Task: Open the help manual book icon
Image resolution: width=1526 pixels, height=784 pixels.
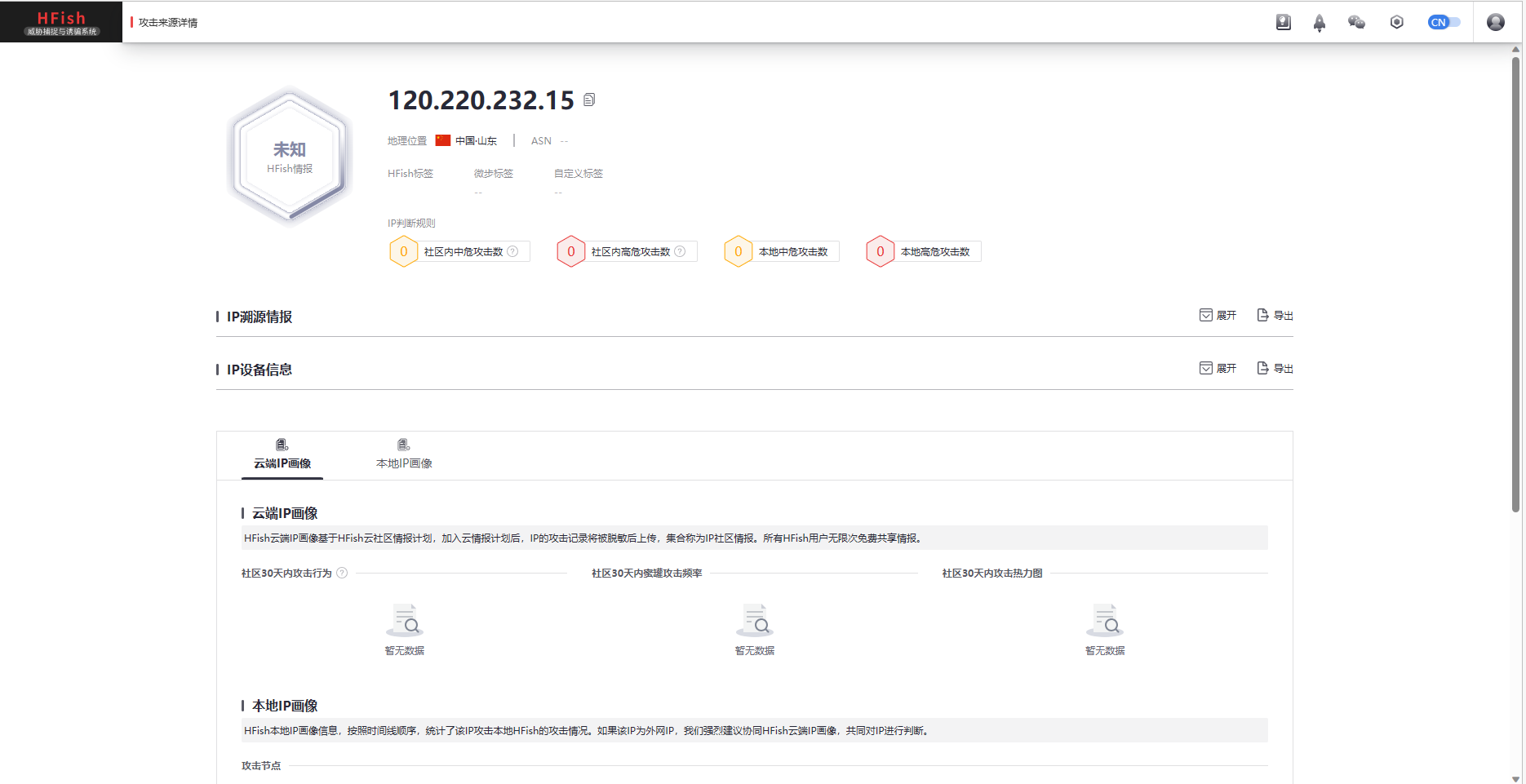Action: click(1283, 22)
